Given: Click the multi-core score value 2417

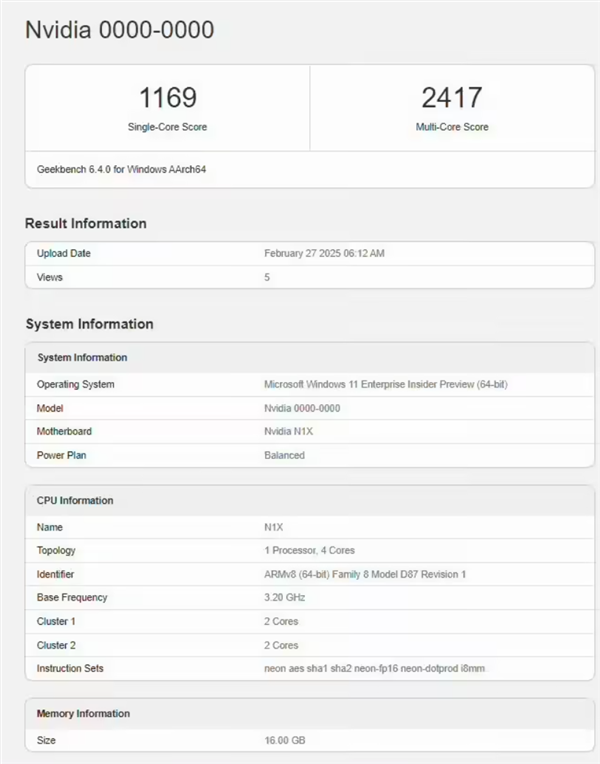Looking at the screenshot, I should [x=452, y=97].
